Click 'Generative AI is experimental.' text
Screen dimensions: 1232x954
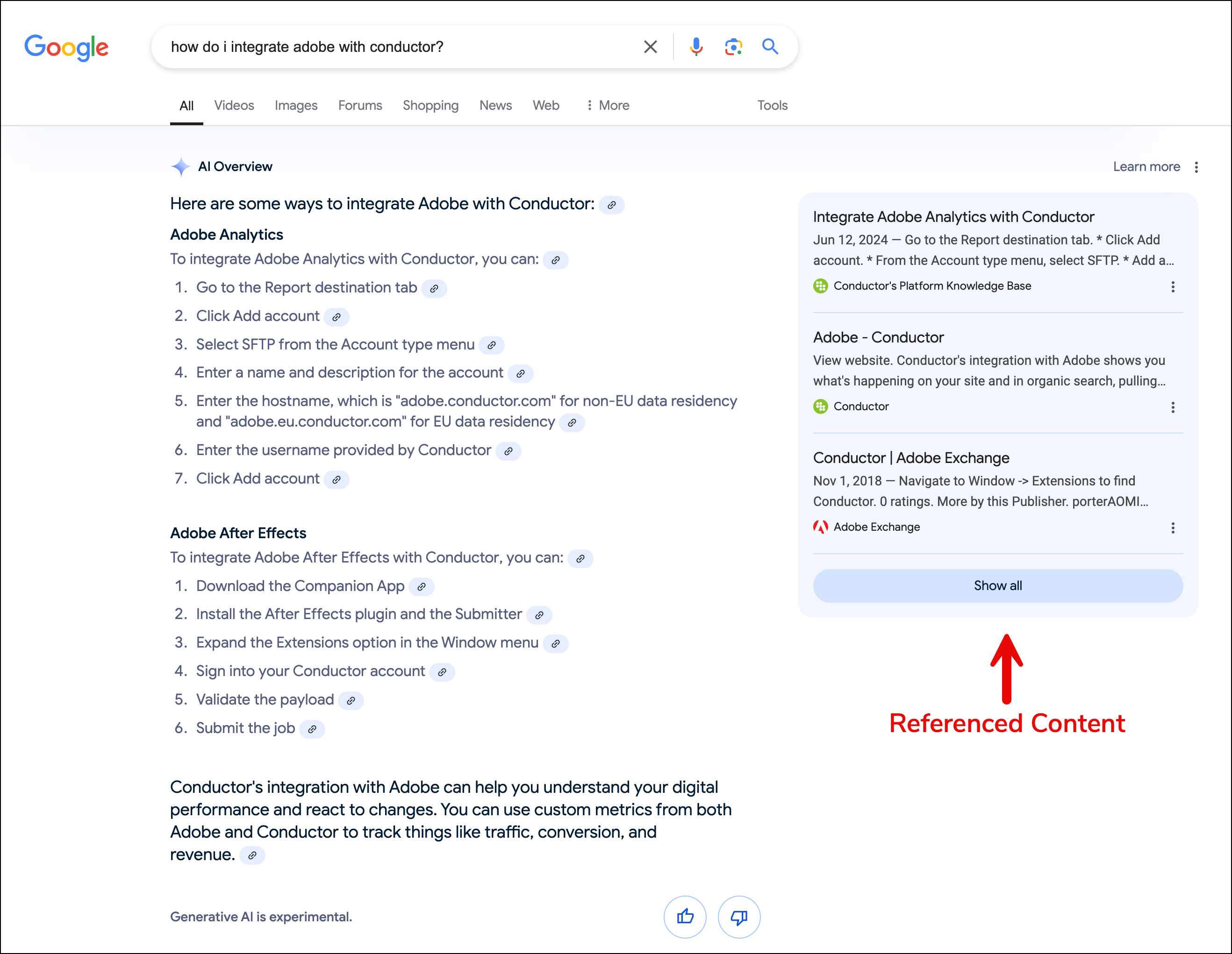(x=261, y=917)
